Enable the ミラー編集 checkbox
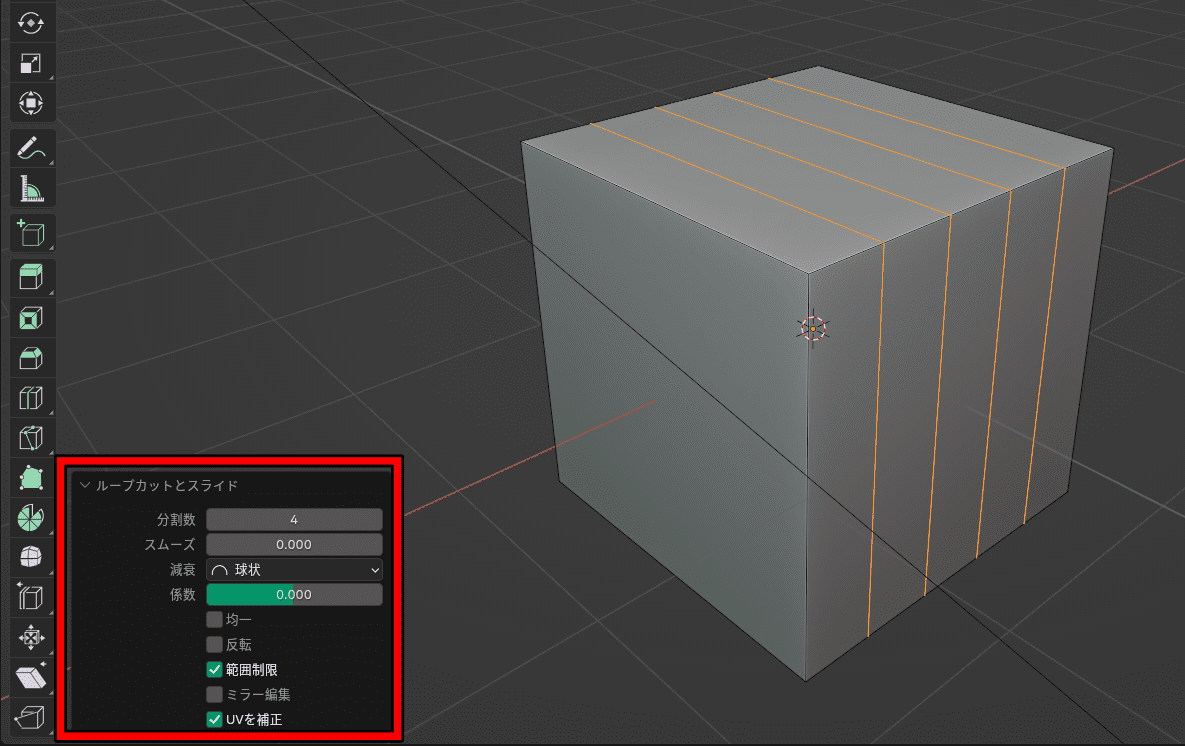 coord(215,695)
